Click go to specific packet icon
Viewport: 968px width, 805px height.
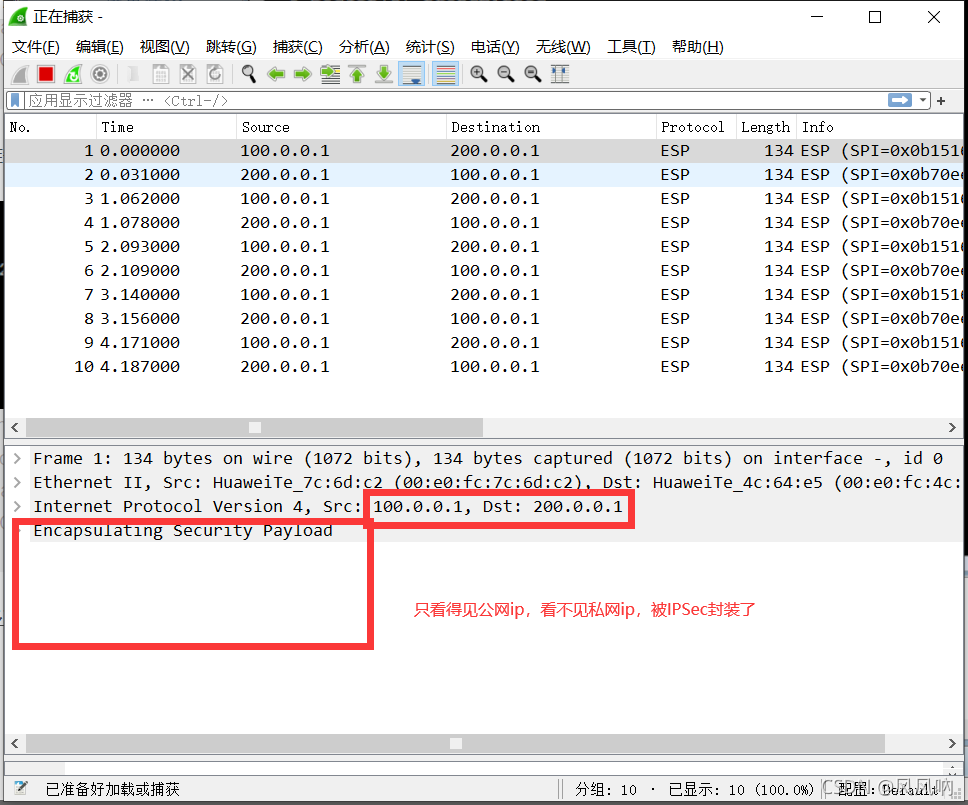(330, 75)
